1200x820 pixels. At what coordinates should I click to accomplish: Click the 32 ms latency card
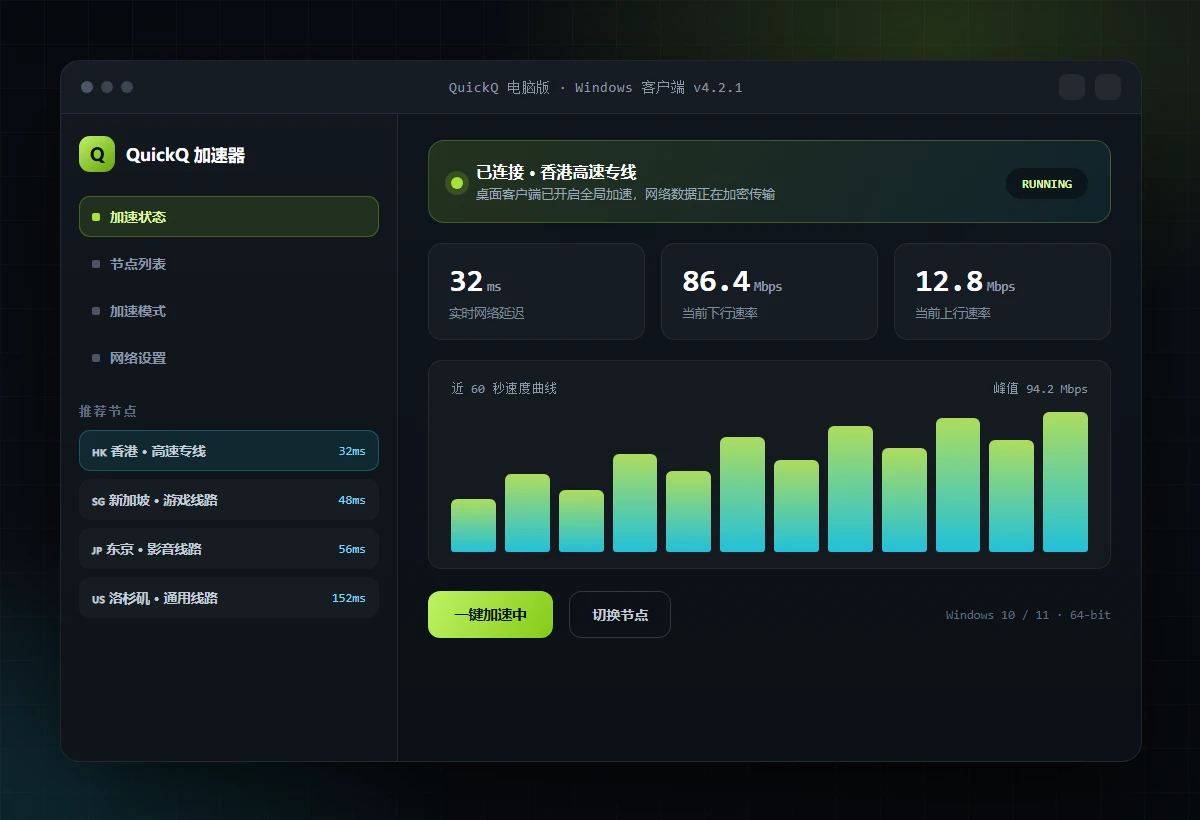click(x=536, y=291)
